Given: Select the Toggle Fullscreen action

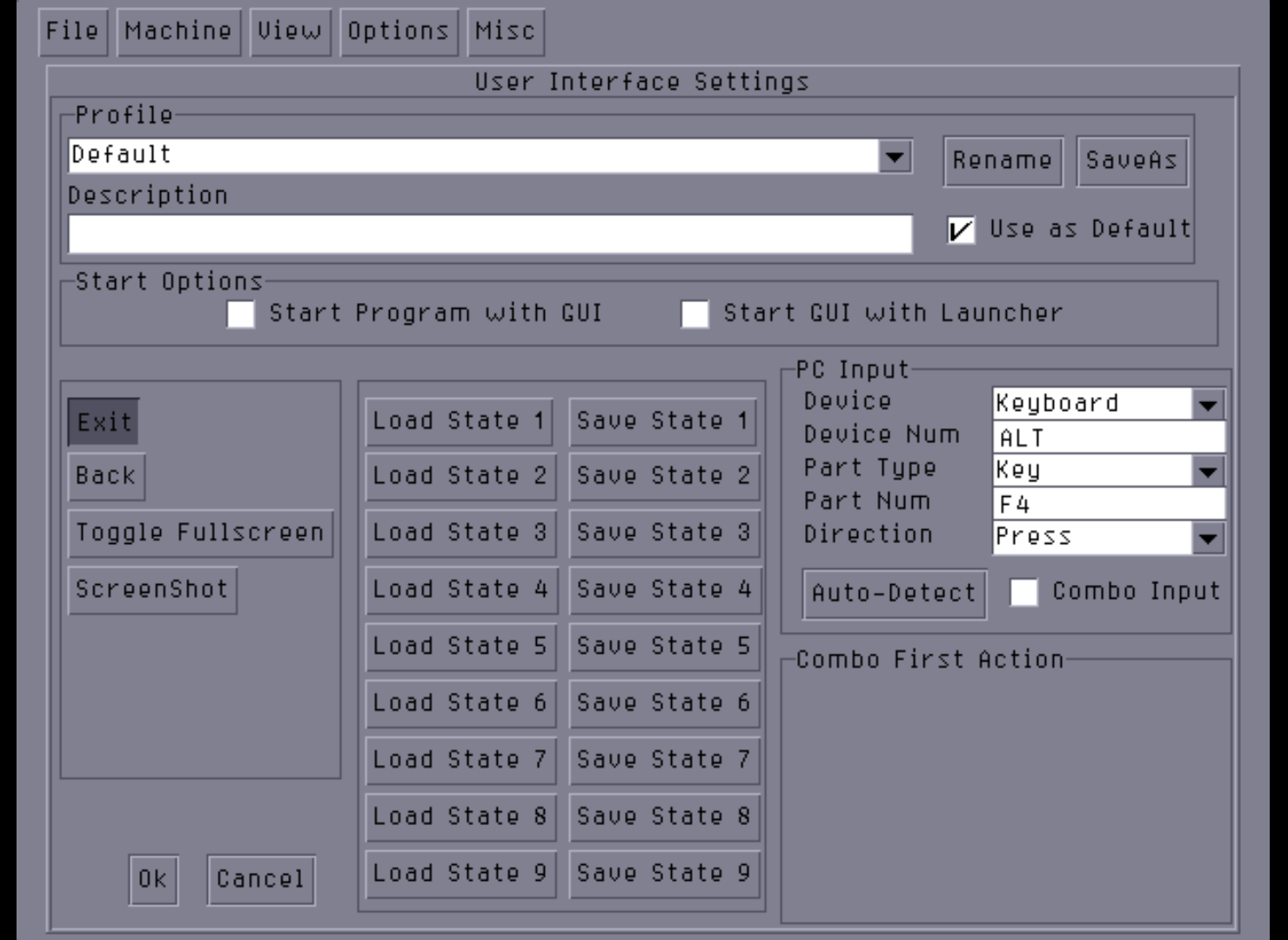Looking at the screenshot, I should 199,533.
